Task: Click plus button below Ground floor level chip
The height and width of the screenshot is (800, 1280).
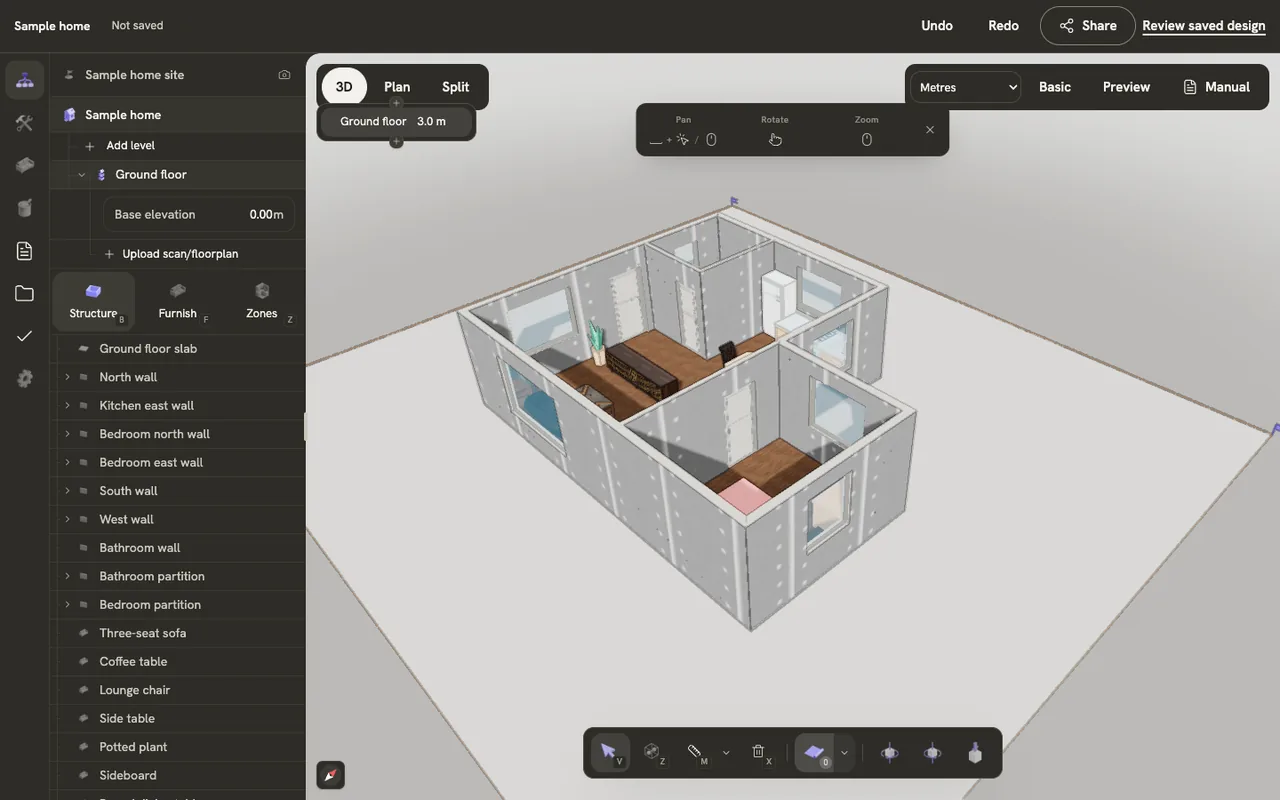Action: tap(396, 142)
